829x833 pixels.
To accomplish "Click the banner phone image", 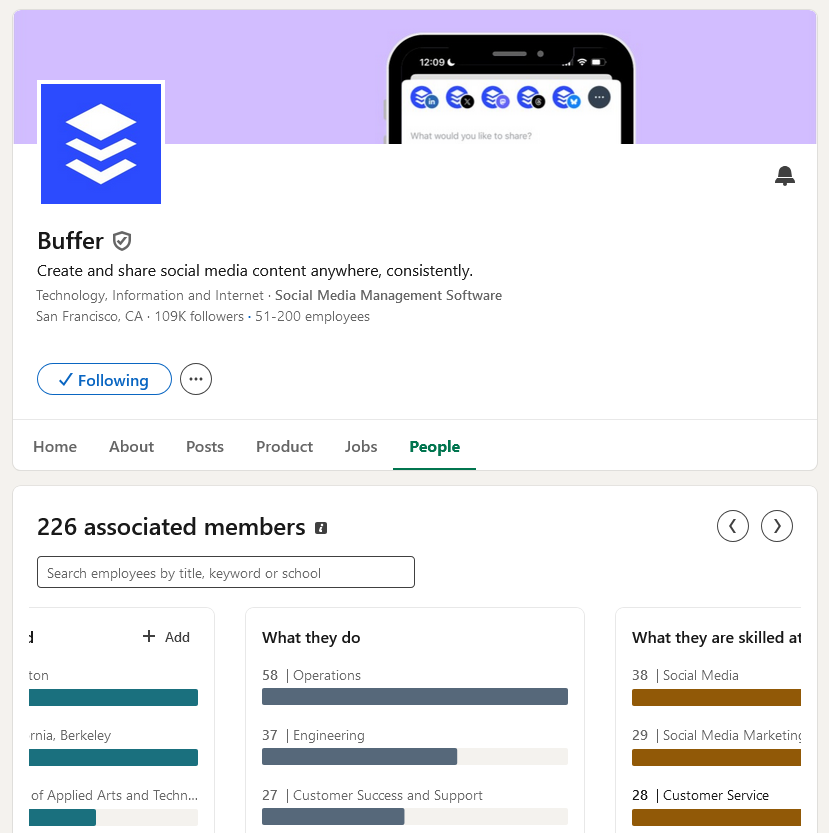I will (511, 89).
